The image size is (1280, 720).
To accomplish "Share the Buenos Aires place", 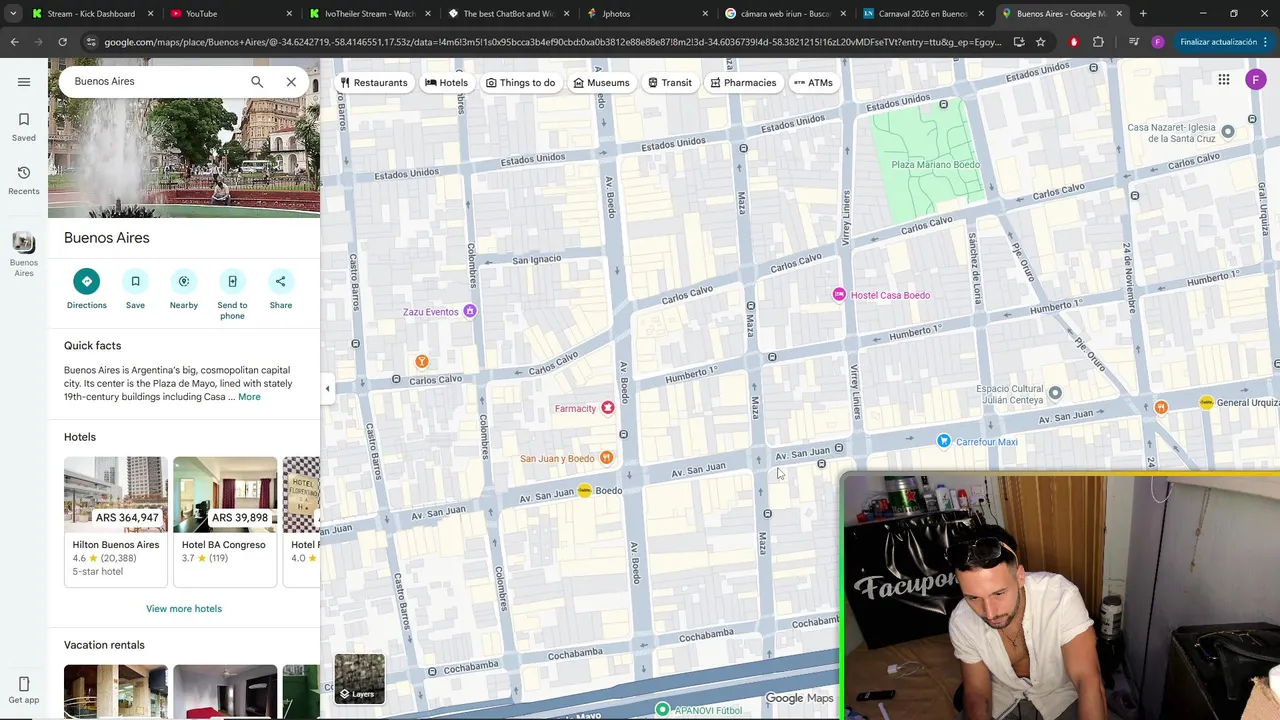I will (x=281, y=289).
